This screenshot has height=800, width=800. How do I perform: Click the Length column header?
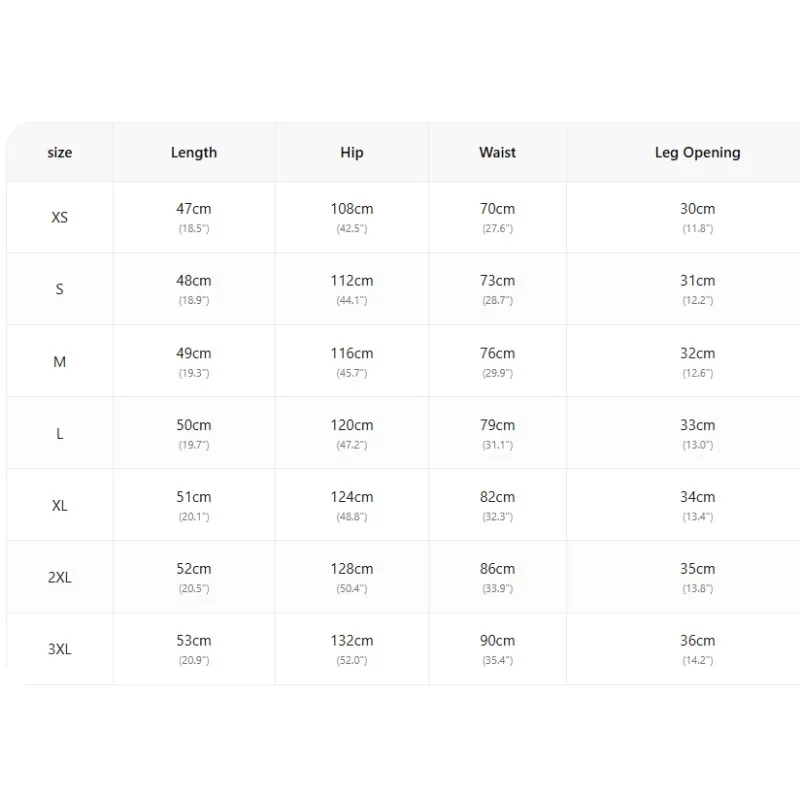[194, 153]
